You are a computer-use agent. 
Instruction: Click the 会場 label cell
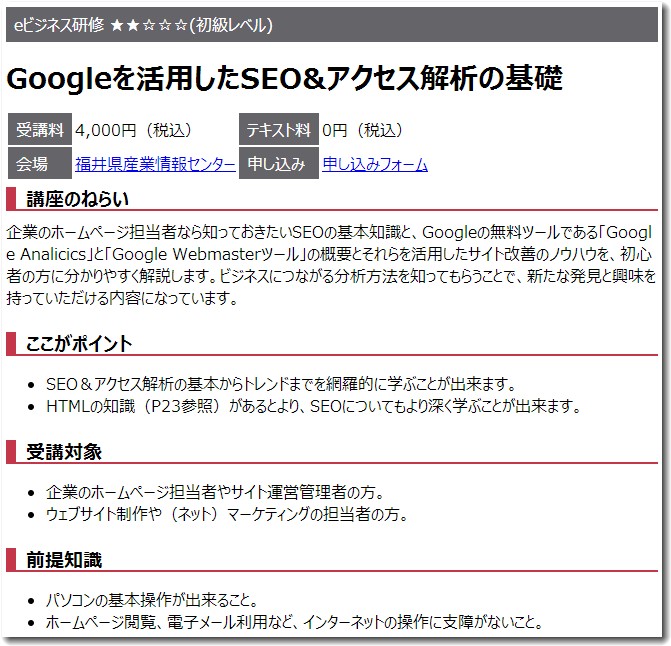coord(40,163)
